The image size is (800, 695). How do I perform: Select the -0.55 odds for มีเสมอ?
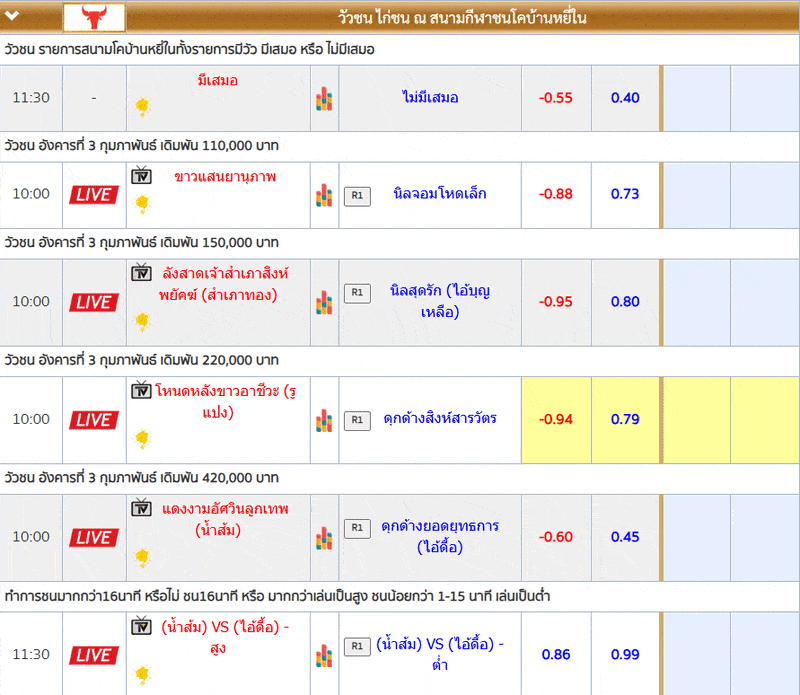pos(556,98)
